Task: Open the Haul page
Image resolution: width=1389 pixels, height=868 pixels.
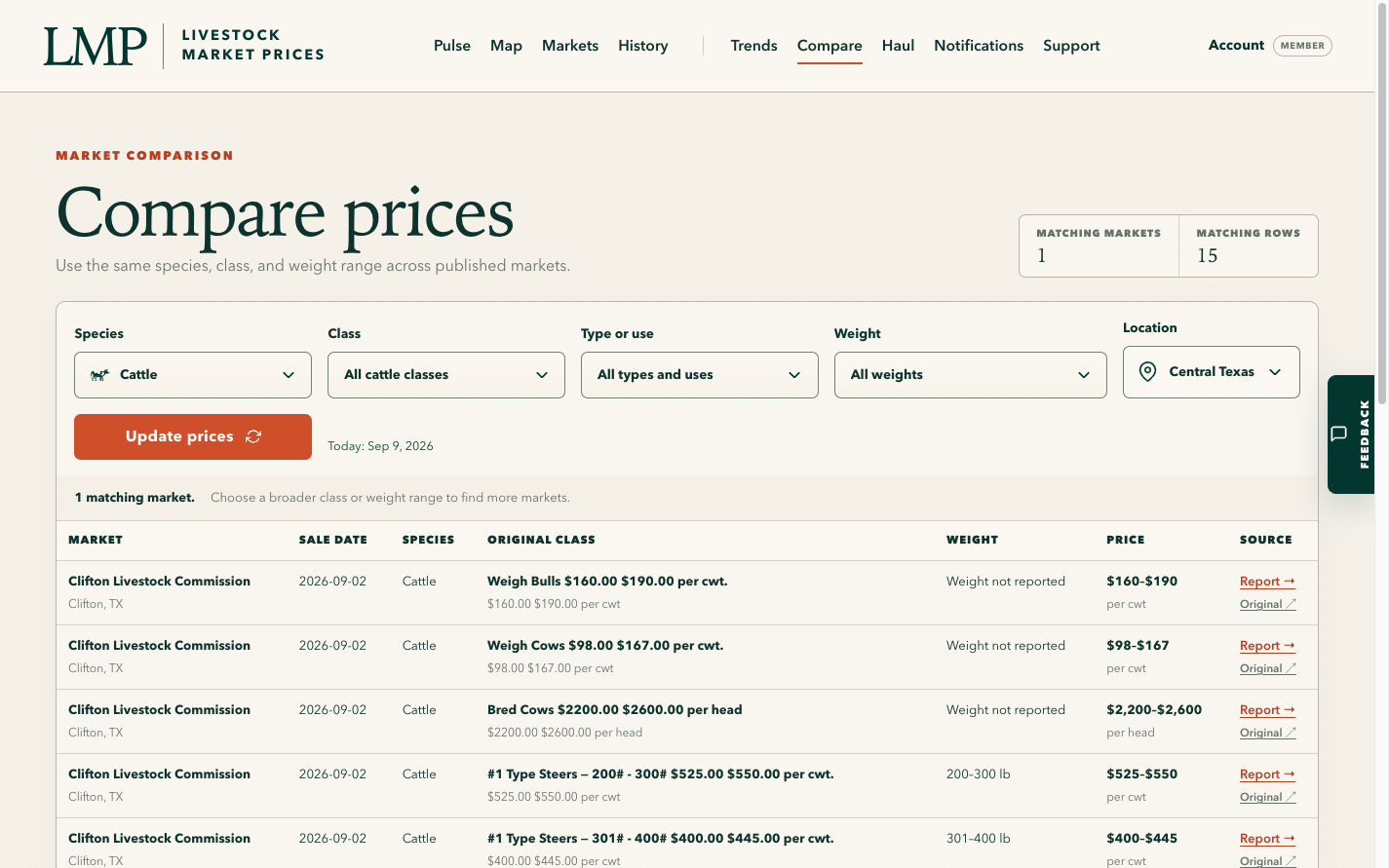Action: coord(898,46)
